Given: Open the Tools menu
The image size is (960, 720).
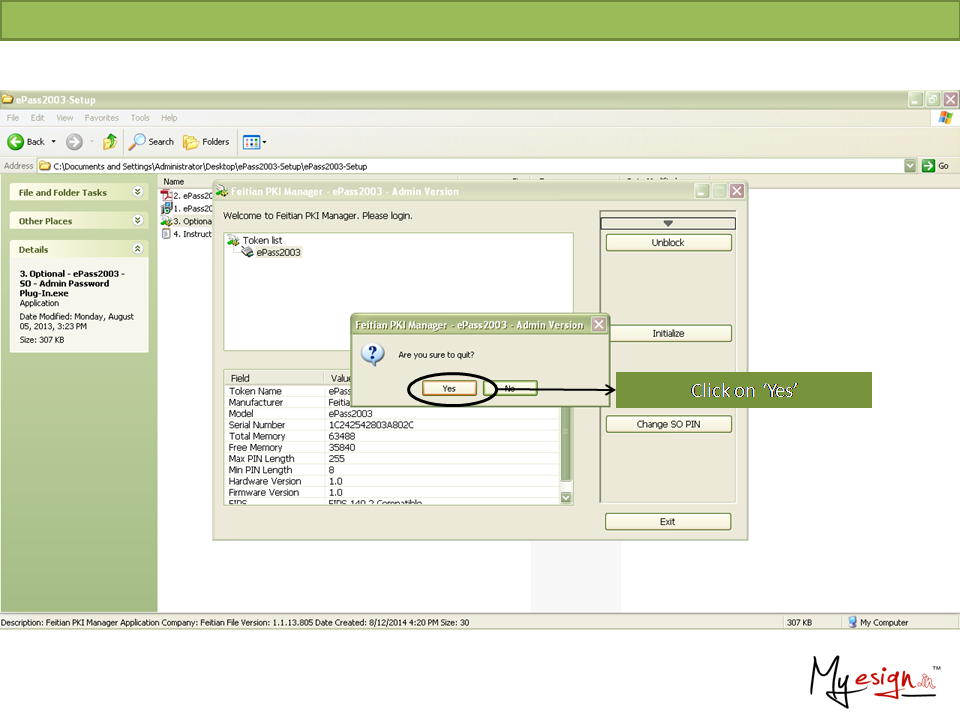Looking at the screenshot, I should point(140,118).
